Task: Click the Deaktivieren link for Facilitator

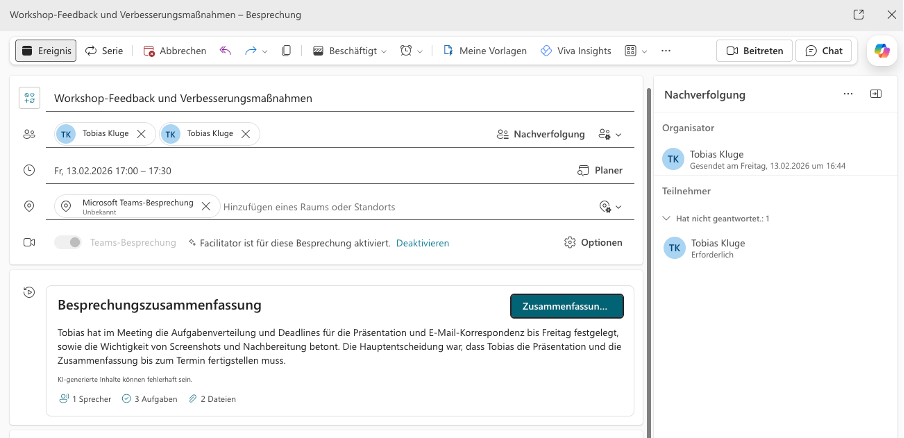Action: point(422,243)
